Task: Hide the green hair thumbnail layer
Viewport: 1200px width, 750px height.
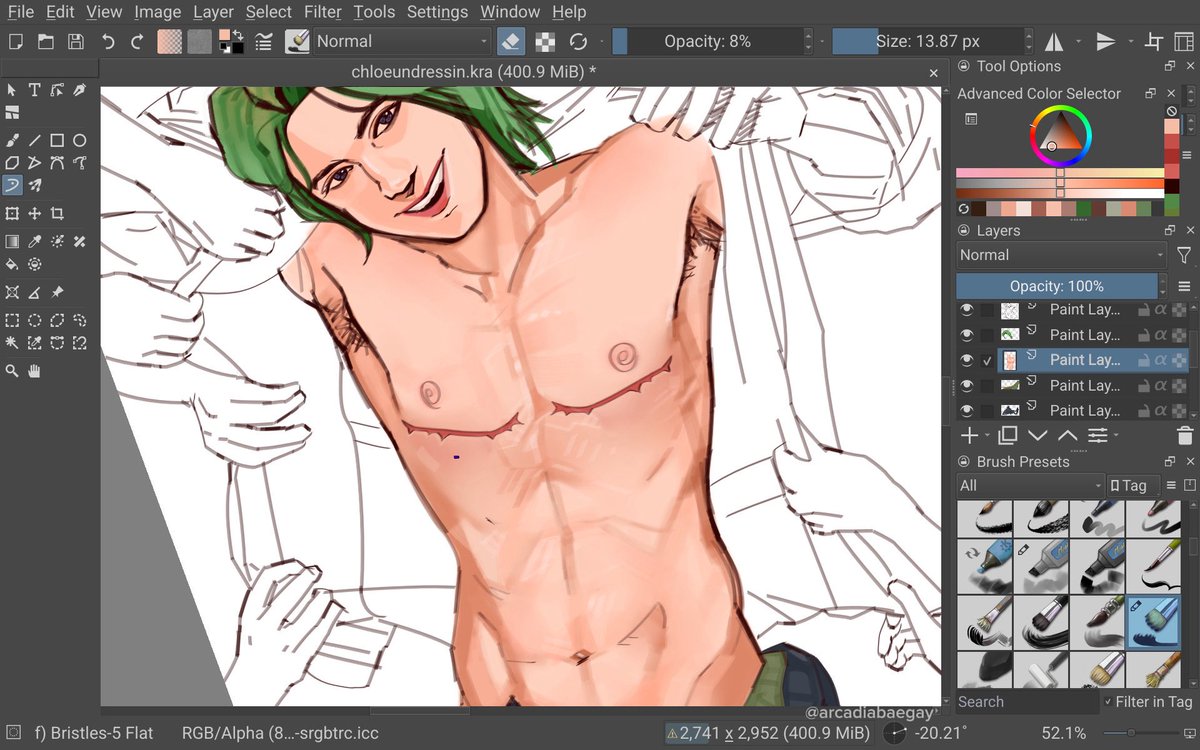Action: pyautogui.click(x=966, y=335)
